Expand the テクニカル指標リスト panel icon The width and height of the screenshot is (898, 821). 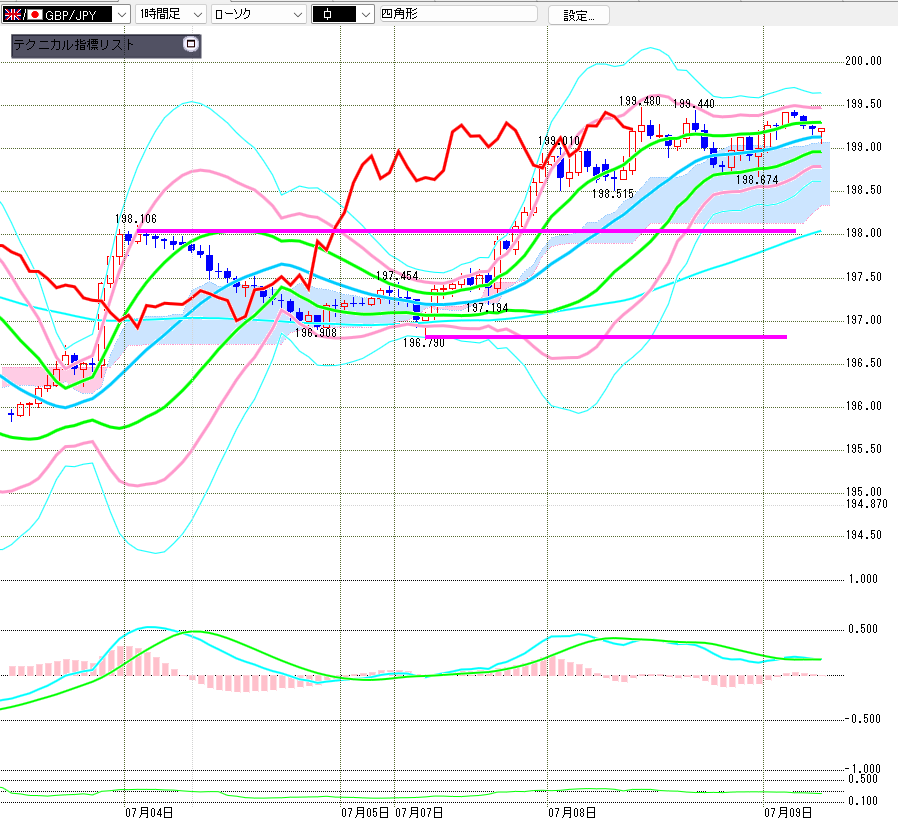coord(191,44)
